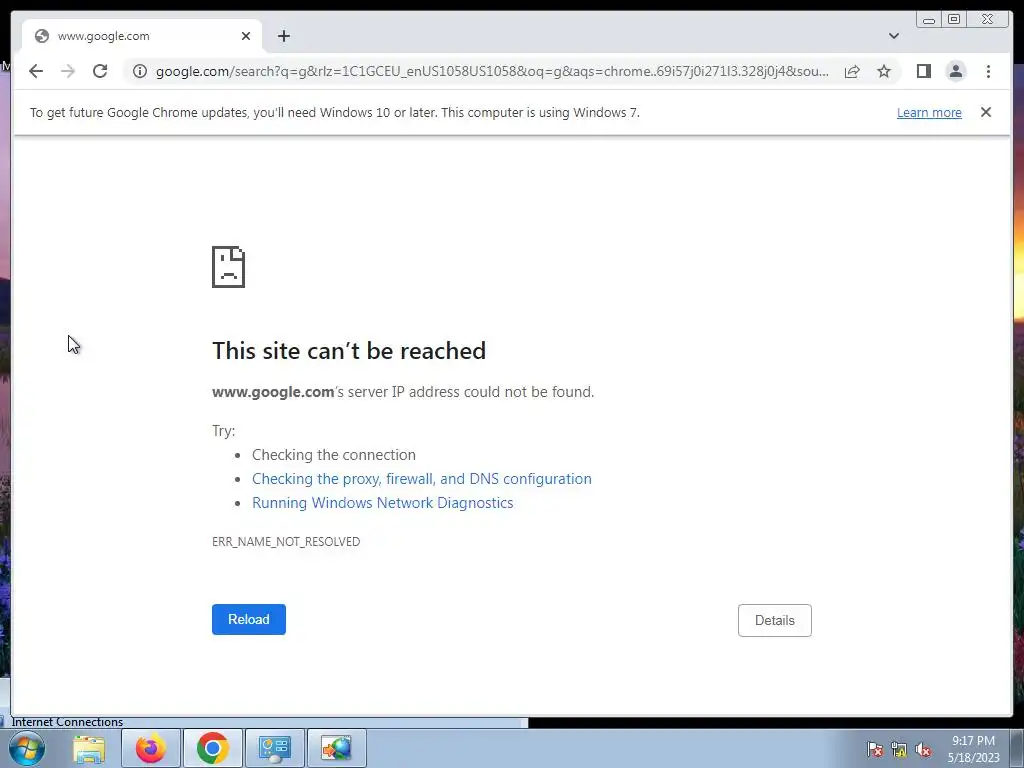
Task: Click the ERR_NAME_NOT_RESOLVED text
Action: pos(286,541)
